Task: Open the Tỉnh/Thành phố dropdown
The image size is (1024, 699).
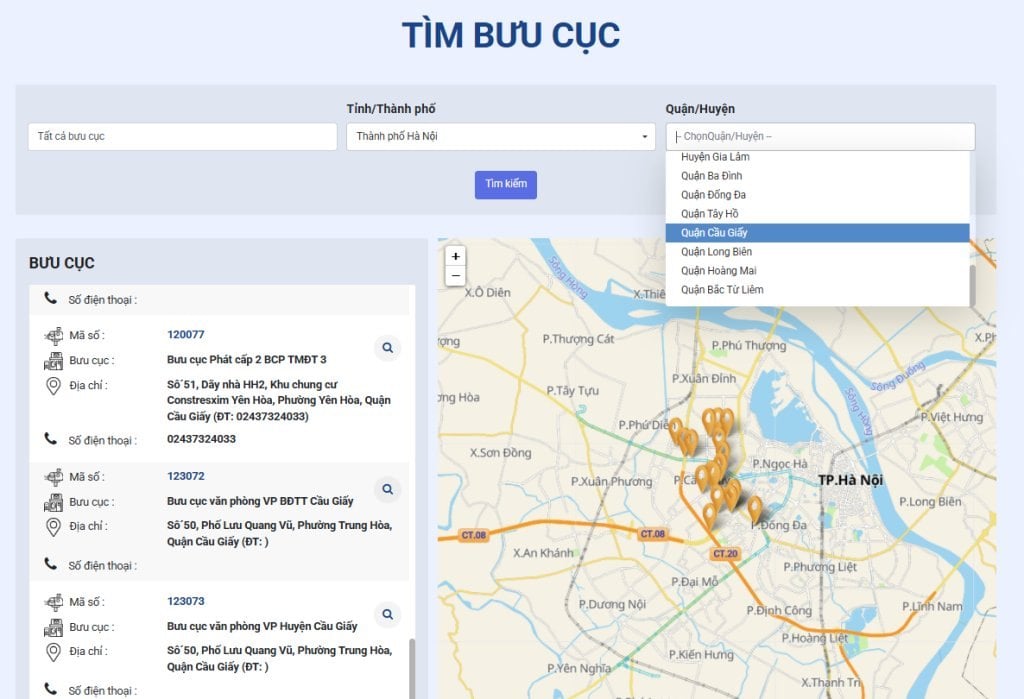Action: 500,136
